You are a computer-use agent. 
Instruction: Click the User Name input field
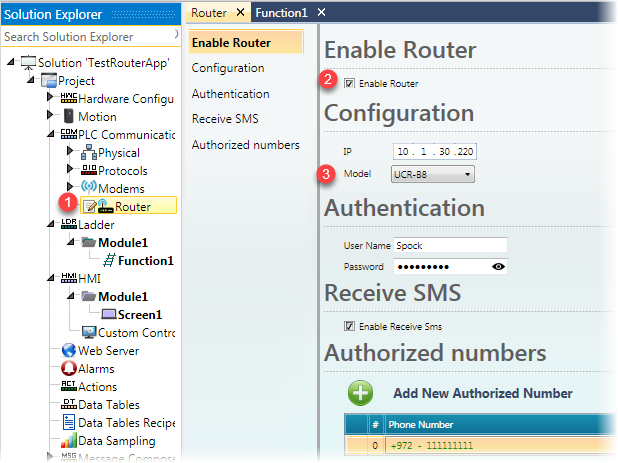click(450, 245)
